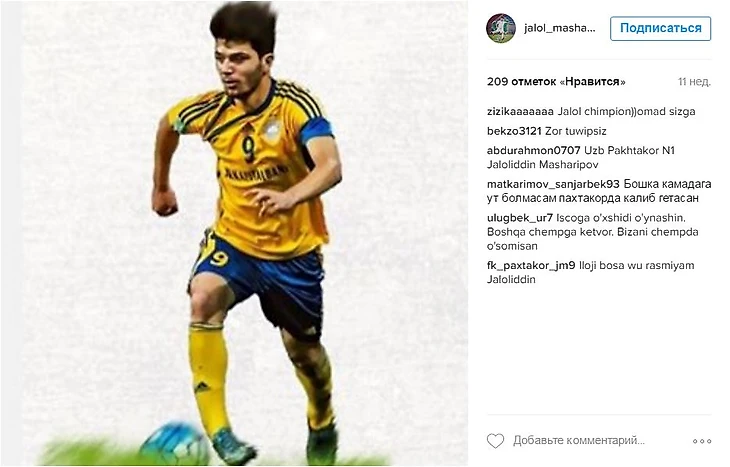Click the Добавьте комментарий input field

click(579, 440)
